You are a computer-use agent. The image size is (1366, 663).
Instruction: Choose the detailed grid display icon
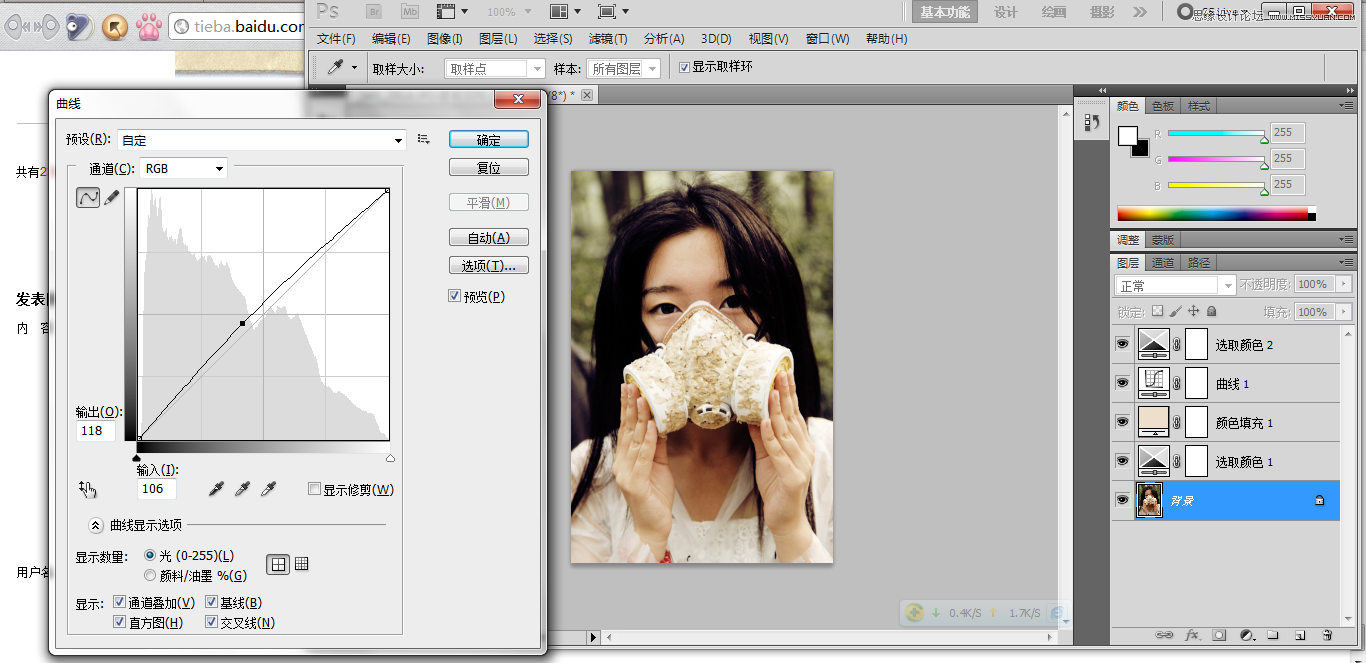302,564
